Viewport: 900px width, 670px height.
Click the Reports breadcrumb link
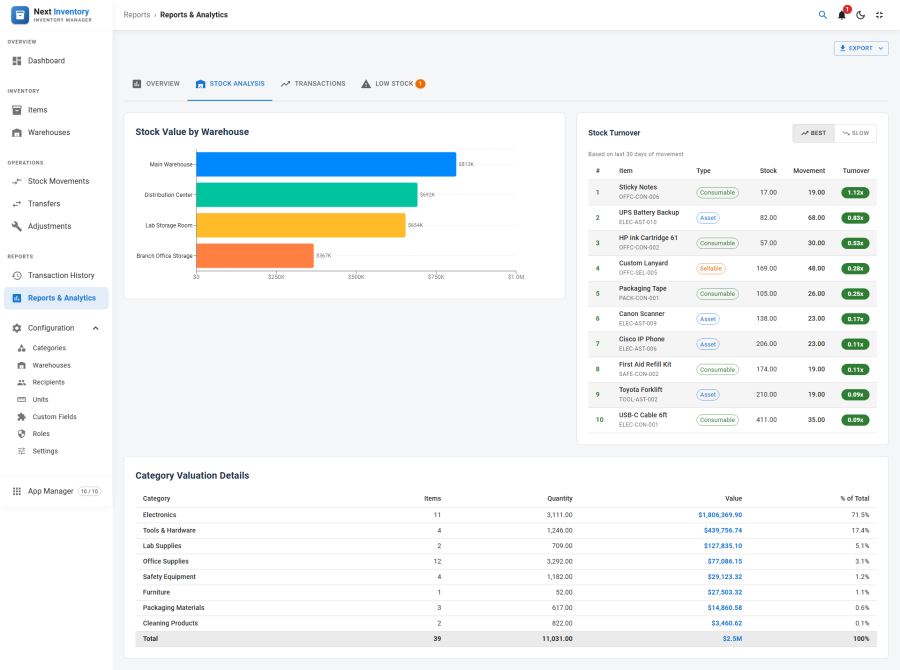tap(137, 15)
